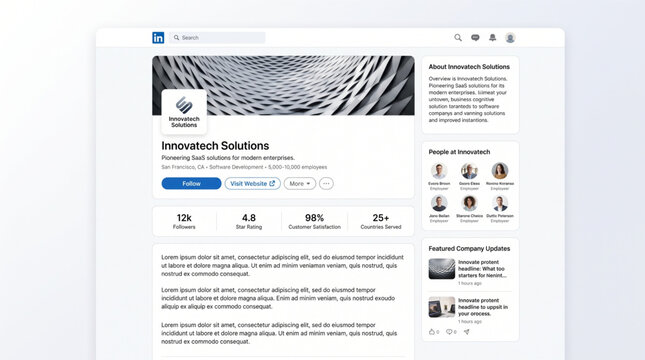This screenshot has height=360, width=645.
Task: Open the "headline: What too starters" update link
Action: [x=482, y=269]
